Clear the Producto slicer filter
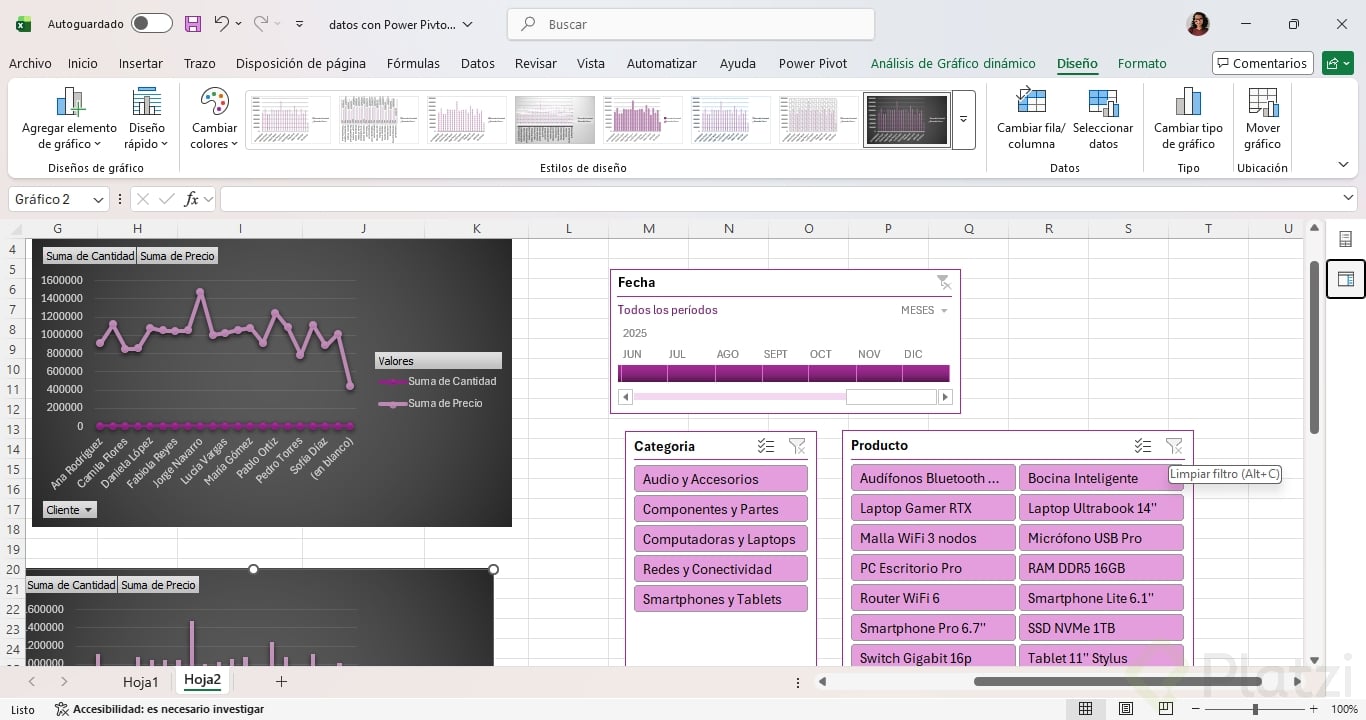 [1174, 446]
